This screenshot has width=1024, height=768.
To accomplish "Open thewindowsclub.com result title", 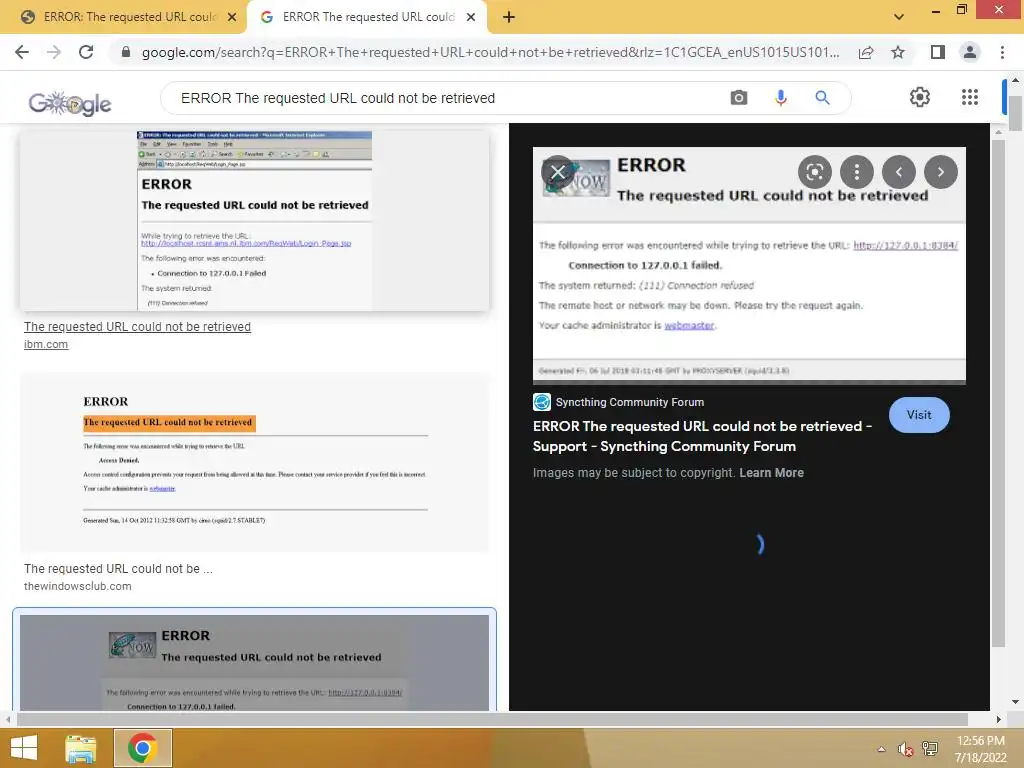I will (118, 569).
